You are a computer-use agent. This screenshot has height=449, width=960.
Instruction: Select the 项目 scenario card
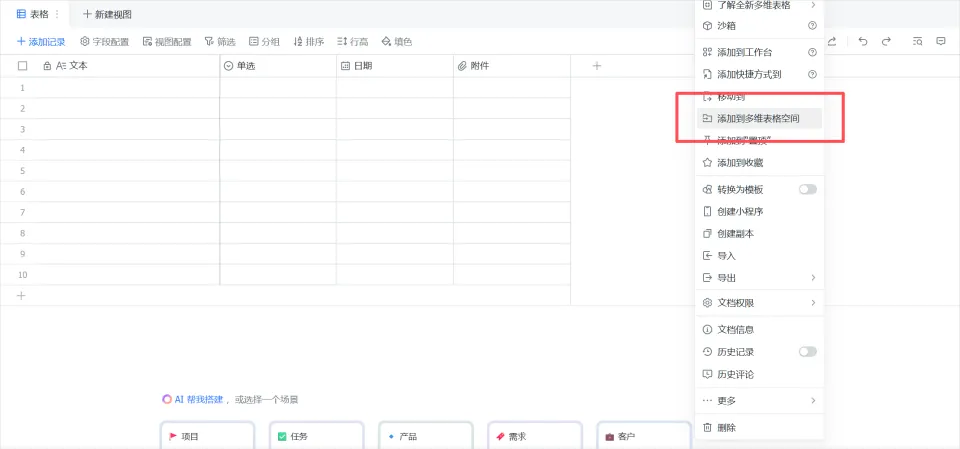point(208,436)
